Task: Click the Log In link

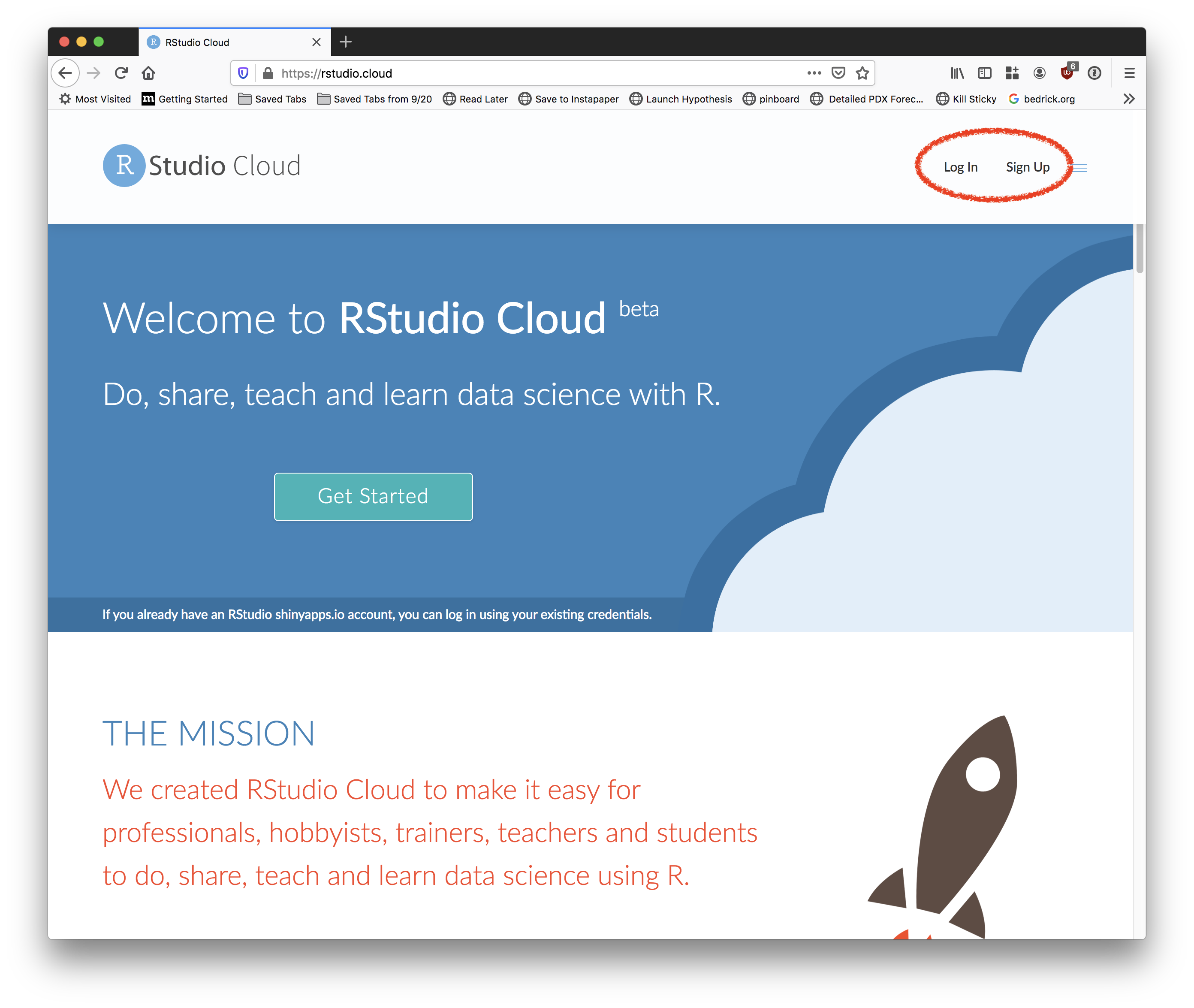Action: click(x=960, y=167)
